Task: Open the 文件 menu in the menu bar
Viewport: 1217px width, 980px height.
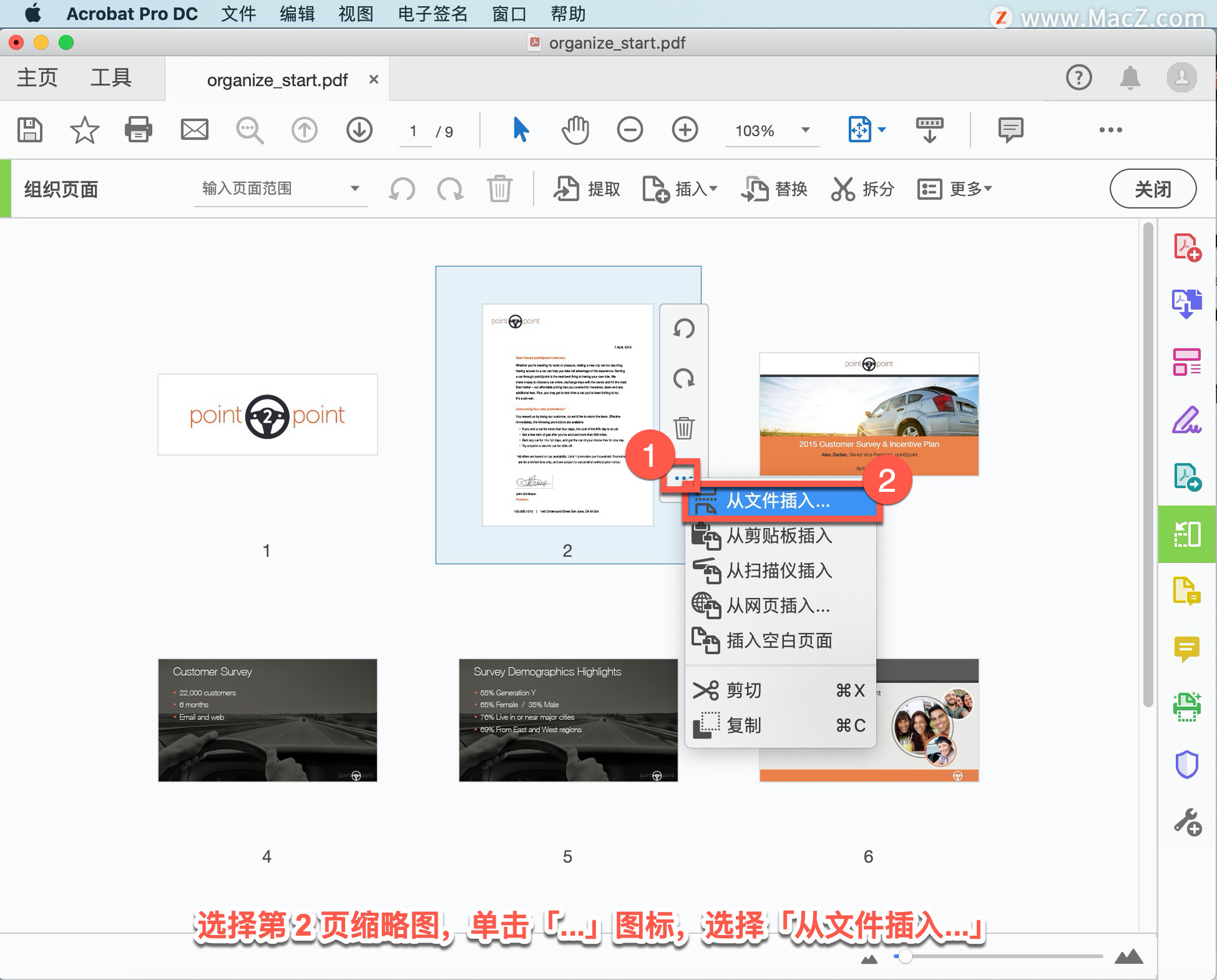Action: tap(238, 13)
